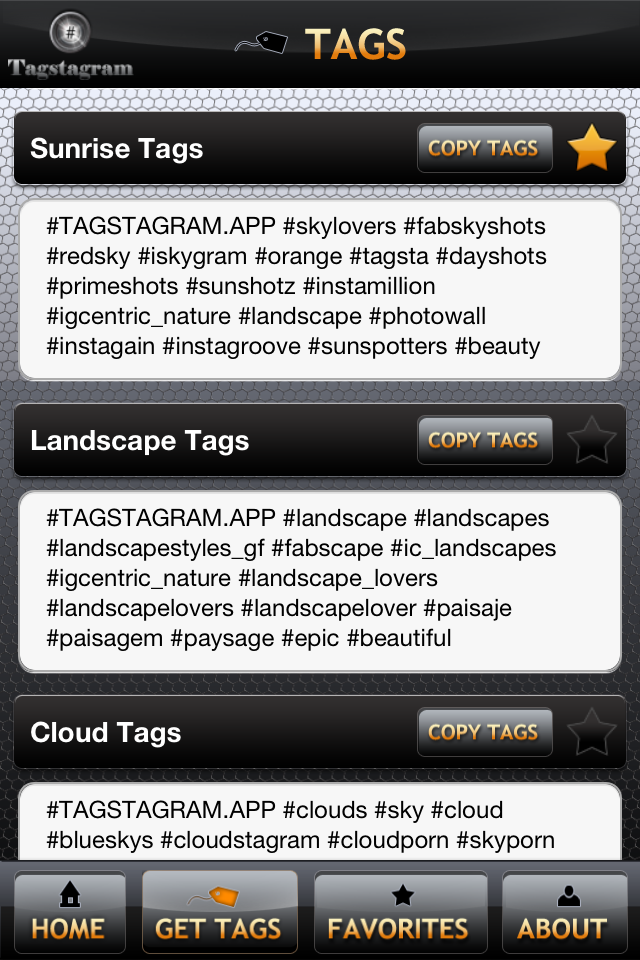Favorite the Landscape Tags star
The width and height of the screenshot is (640, 960).
pyautogui.click(x=591, y=441)
